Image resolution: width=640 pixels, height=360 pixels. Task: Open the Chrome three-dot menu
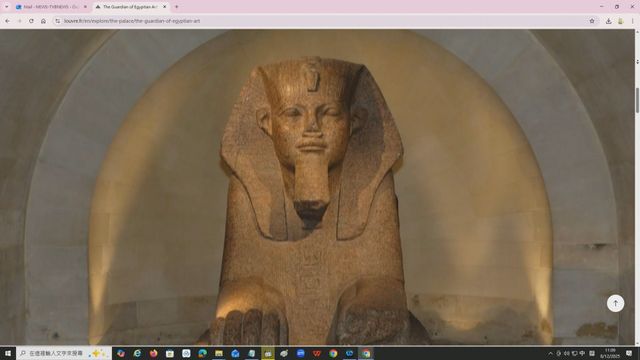pos(633,21)
